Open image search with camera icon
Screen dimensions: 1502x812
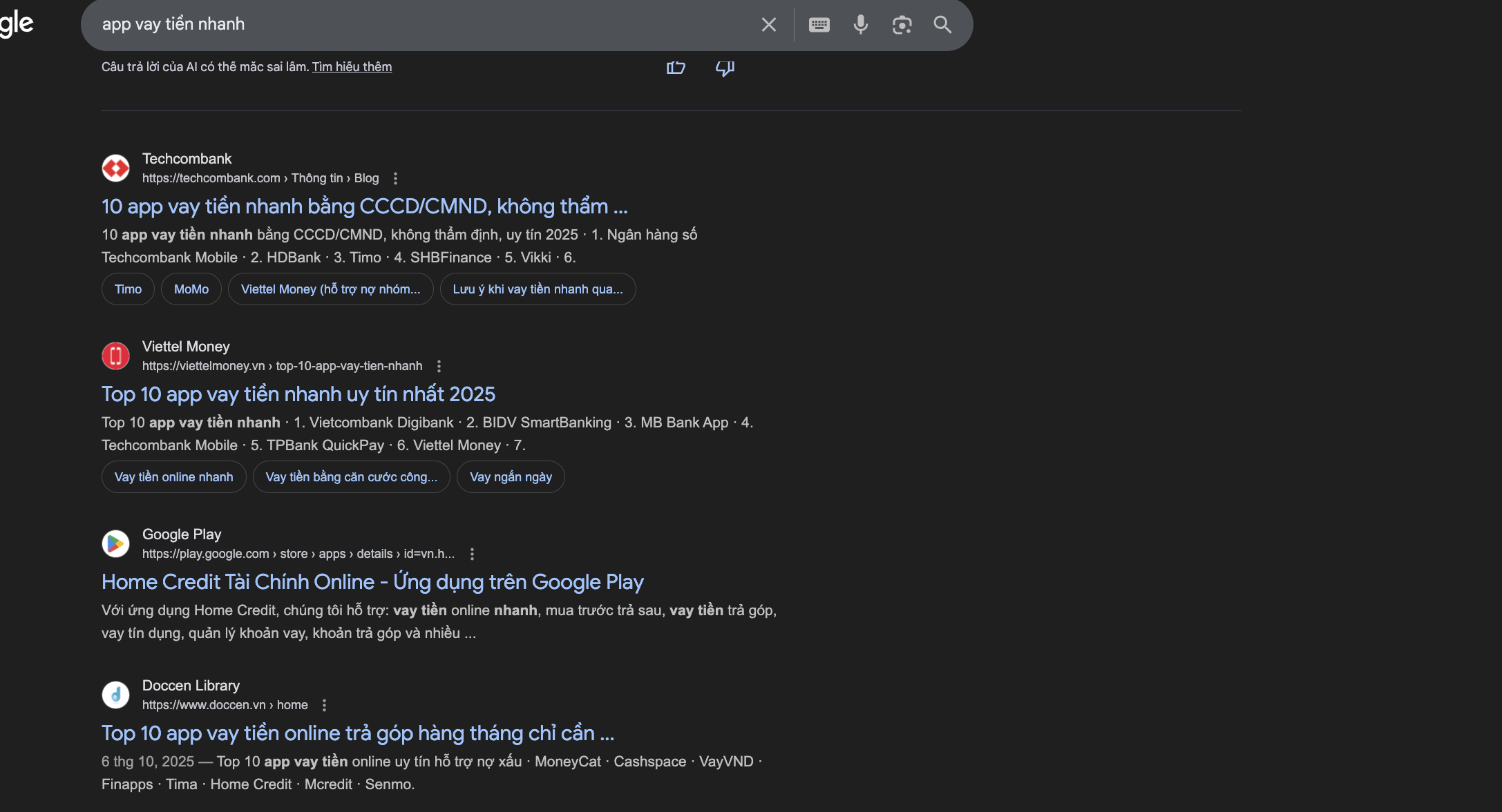pos(902,25)
